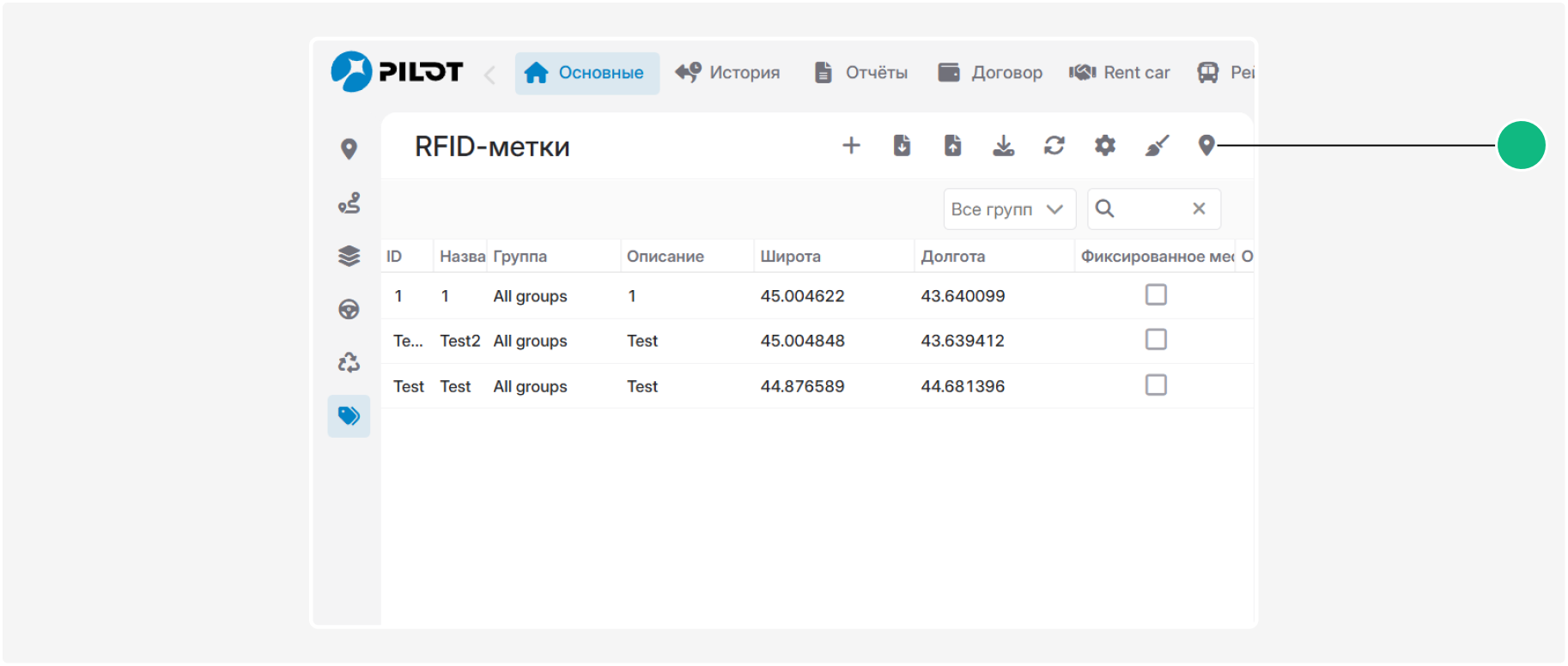Open the Отчёты tab
This screenshot has width=1568, height=666.
[860, 73]
